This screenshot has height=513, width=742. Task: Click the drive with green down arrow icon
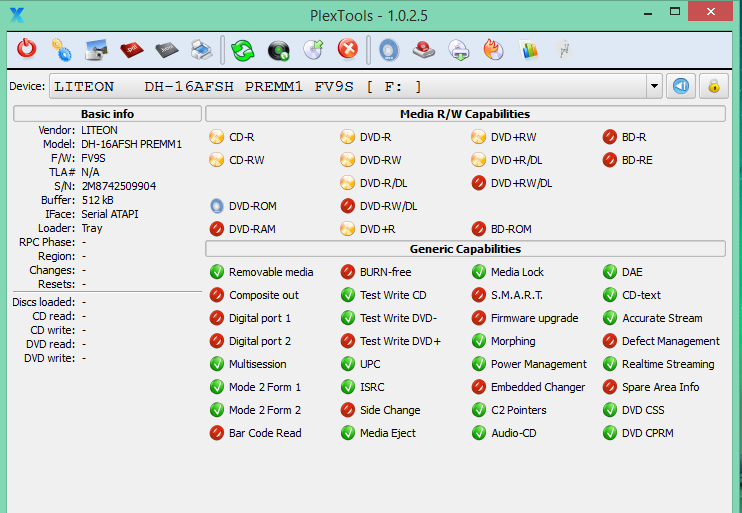click(x=459, y=50)
